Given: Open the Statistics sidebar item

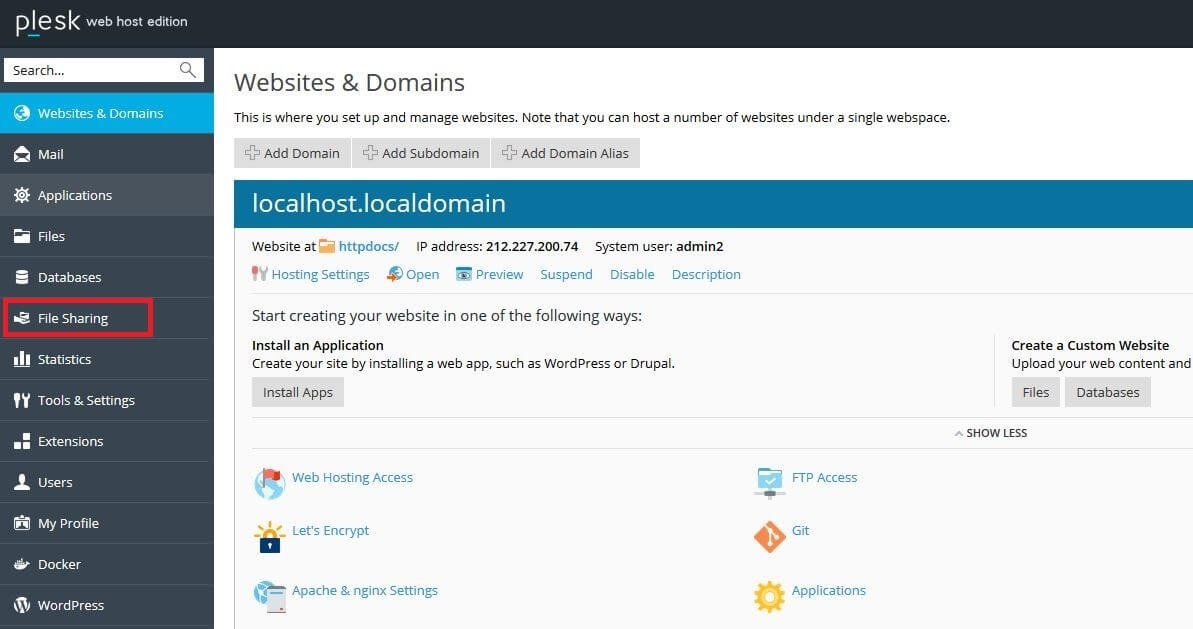Looking at the screenshot, I should click(x=107, y=360).
